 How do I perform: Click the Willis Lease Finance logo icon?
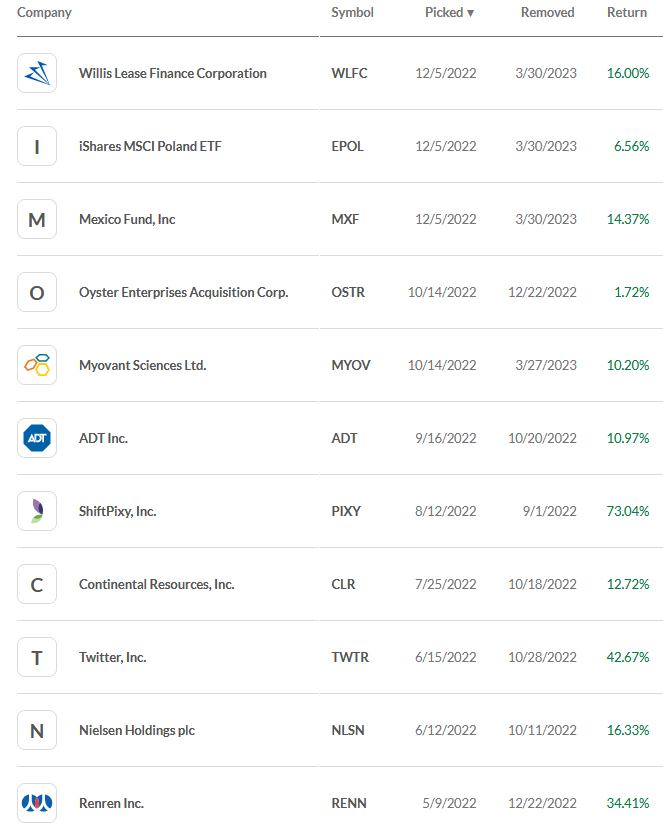click(37, 73)
